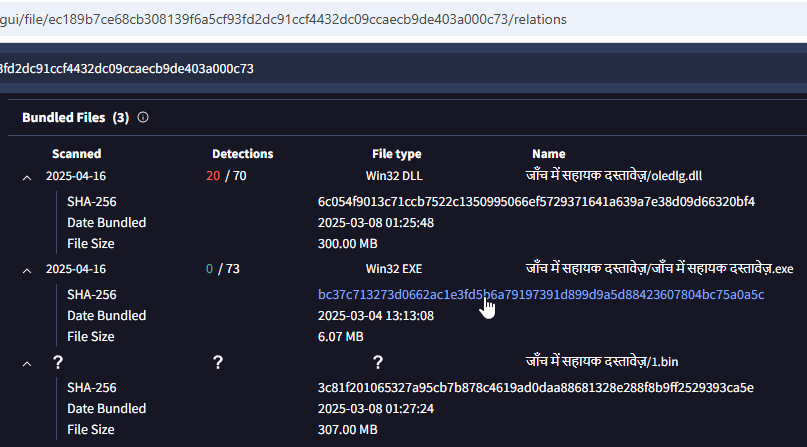807x447 pixels.
Task: Select hash 6c054f9013c71ccb... of oledlg.dll
Action: 536,201
